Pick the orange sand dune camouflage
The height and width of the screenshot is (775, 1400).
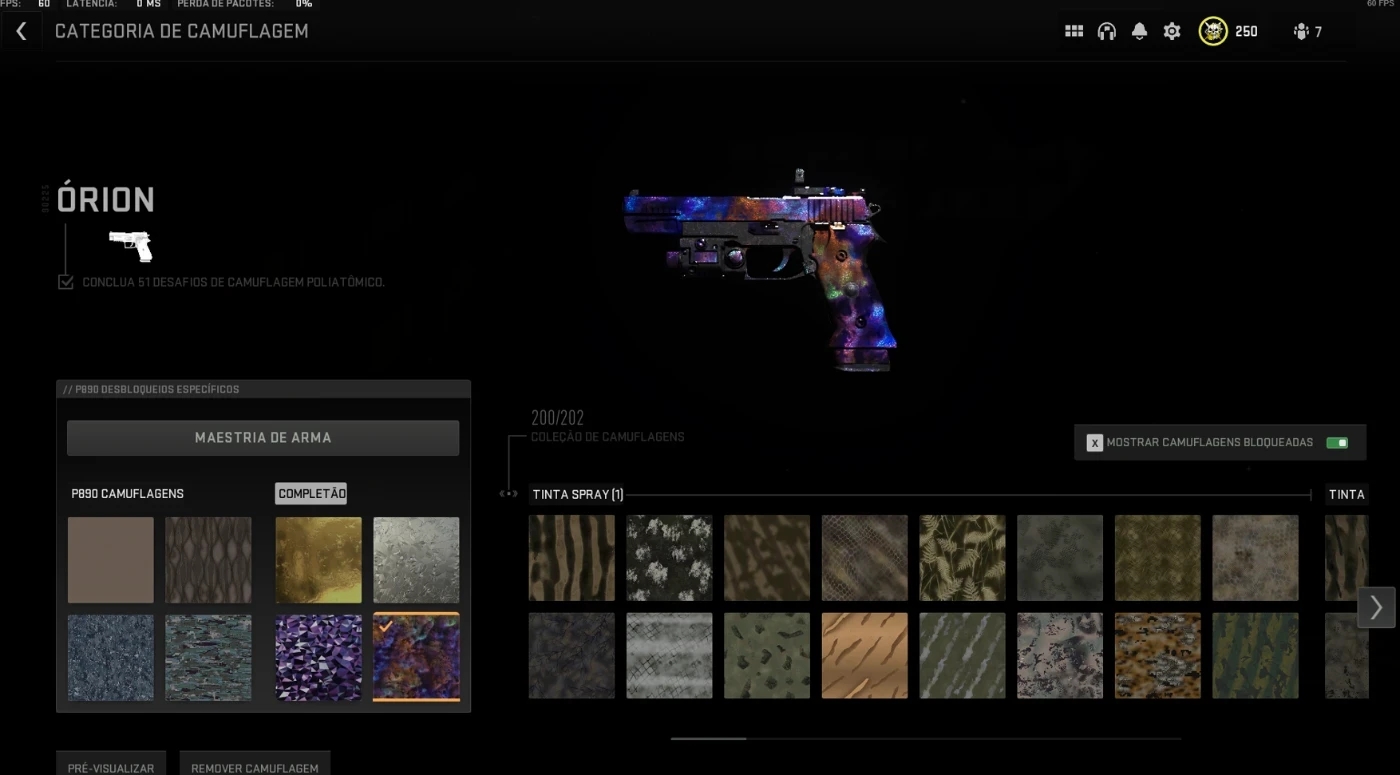tap(865, 656)
